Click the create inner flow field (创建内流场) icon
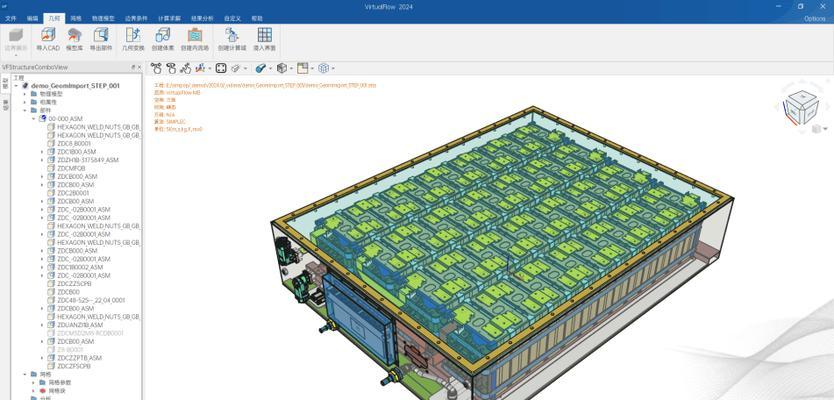 click(x=195, y=35)
